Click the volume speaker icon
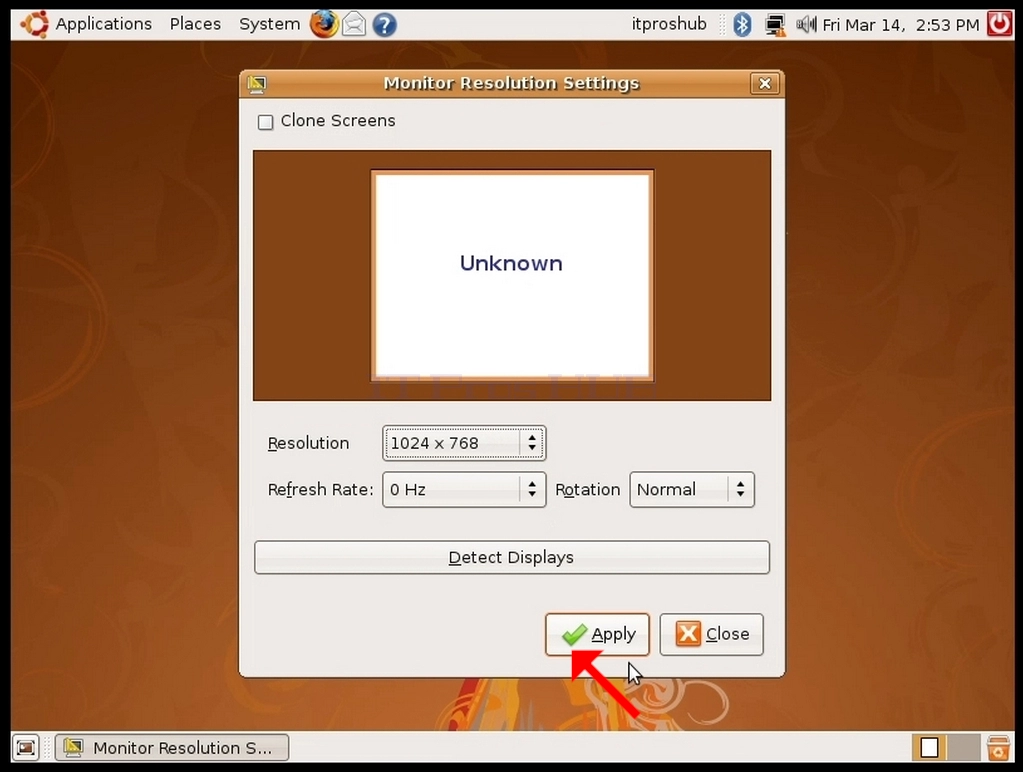1023x772 pixels. tap(806, 25)
